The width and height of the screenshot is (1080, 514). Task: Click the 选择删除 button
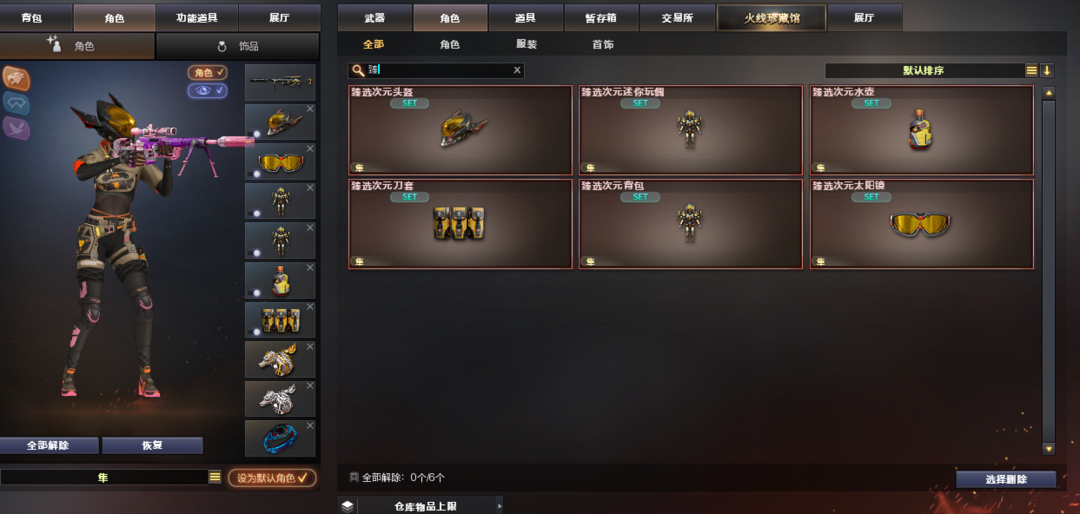click(1006, 479)
